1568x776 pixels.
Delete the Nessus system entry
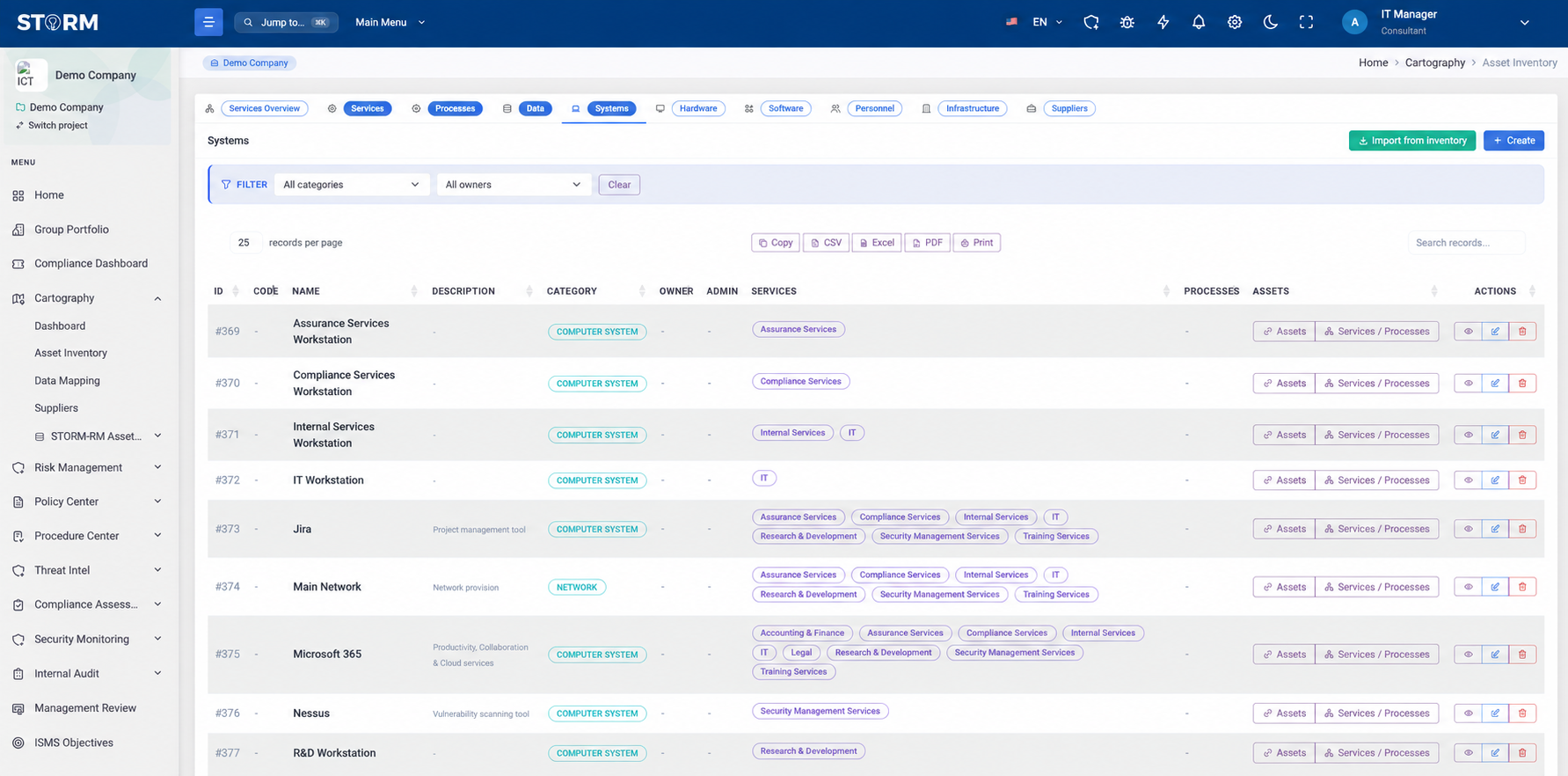pyautogui.click(x=1522, y=714)
